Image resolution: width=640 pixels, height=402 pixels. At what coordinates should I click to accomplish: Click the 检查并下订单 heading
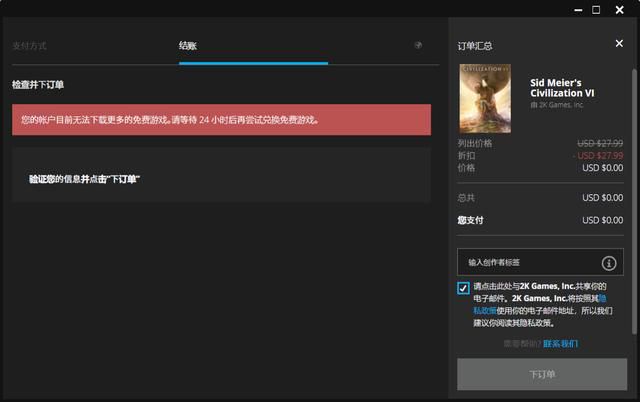pos(38,85)
